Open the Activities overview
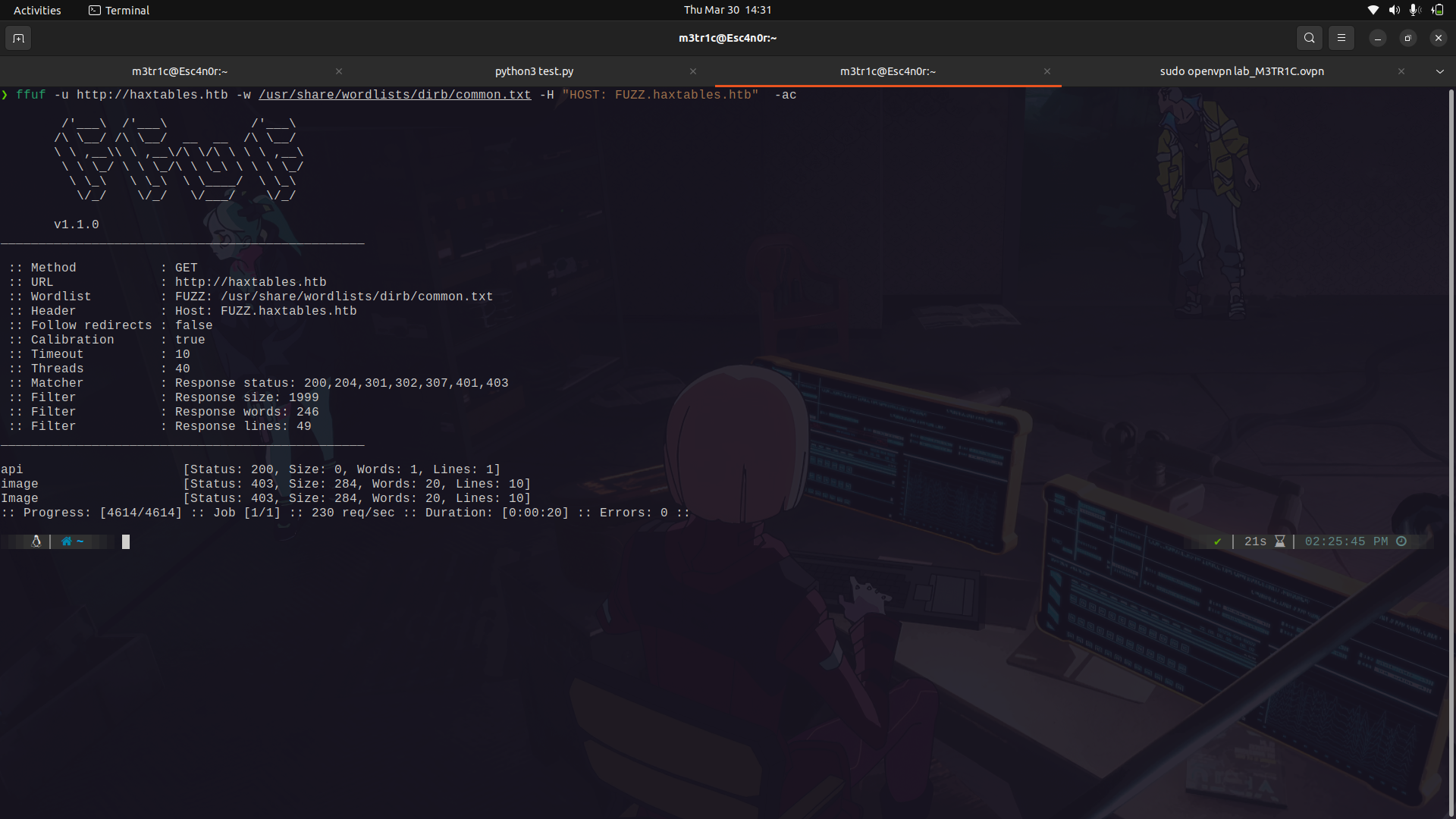1456x819 pixels. 36,10
